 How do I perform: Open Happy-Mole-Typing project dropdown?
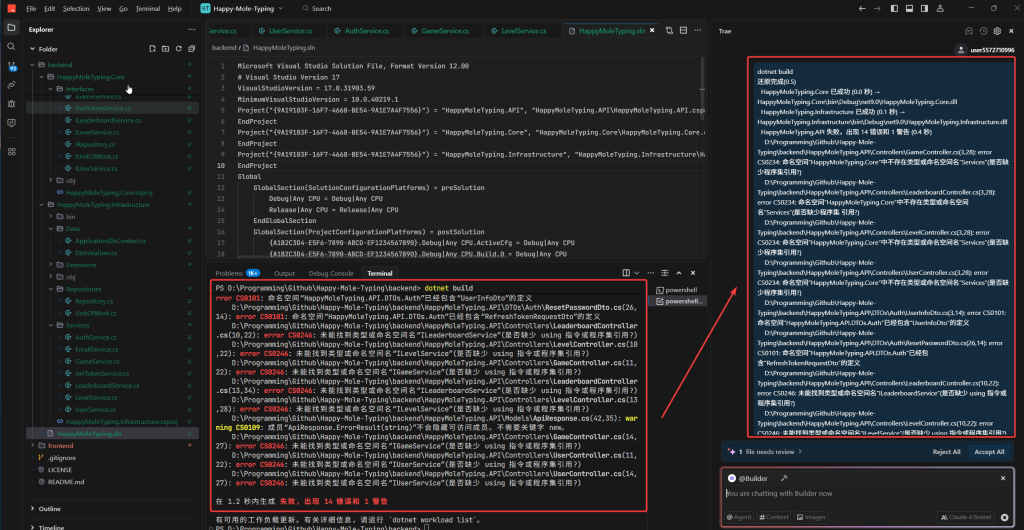(x=242, y=8)
